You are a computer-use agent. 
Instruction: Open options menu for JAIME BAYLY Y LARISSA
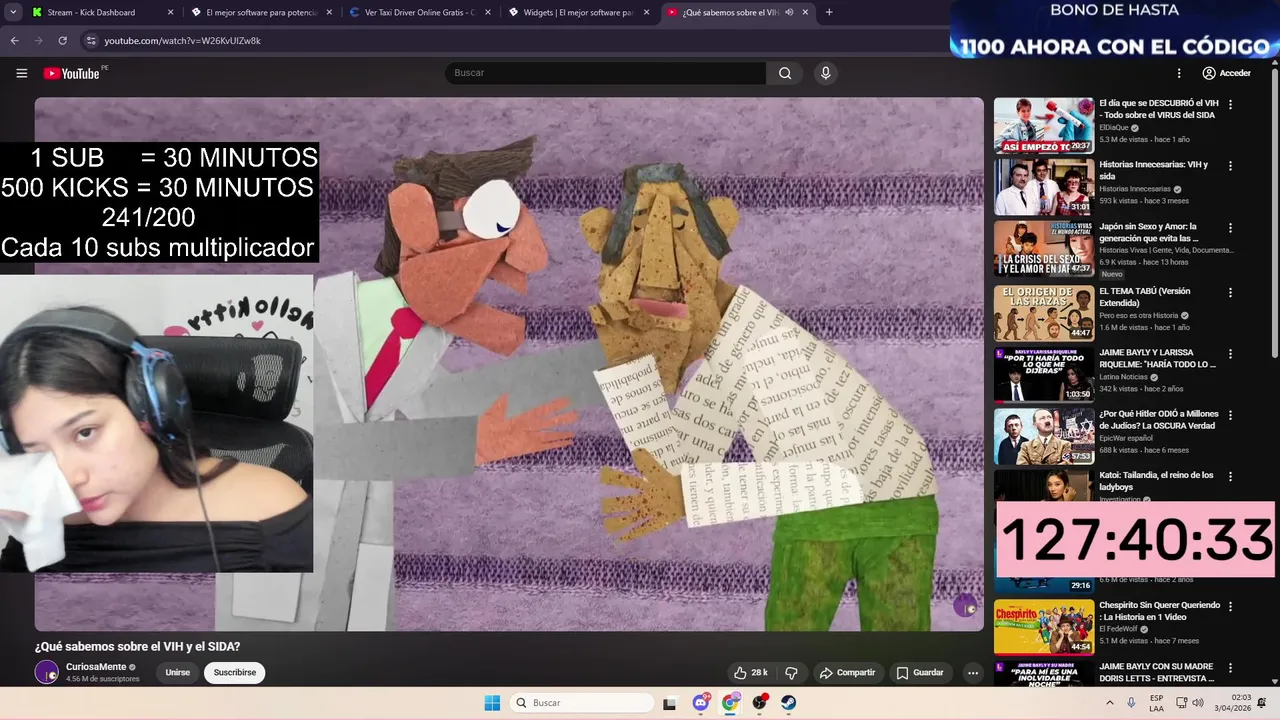tap(1231, 354)
